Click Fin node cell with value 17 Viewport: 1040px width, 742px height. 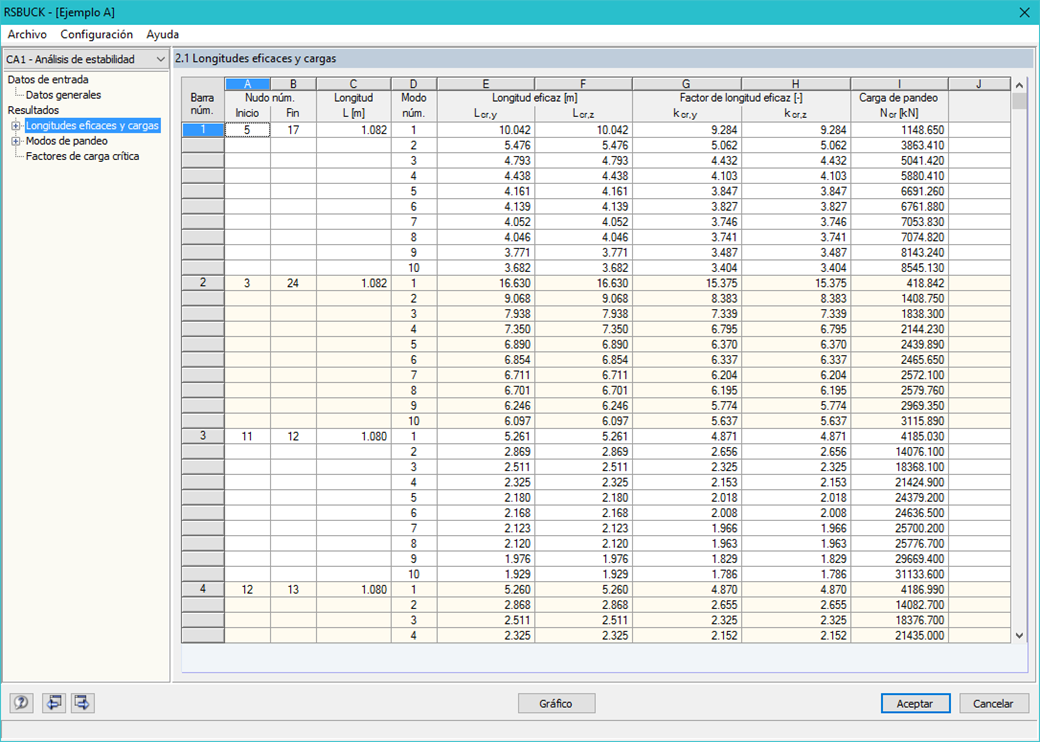click(293, 130)
